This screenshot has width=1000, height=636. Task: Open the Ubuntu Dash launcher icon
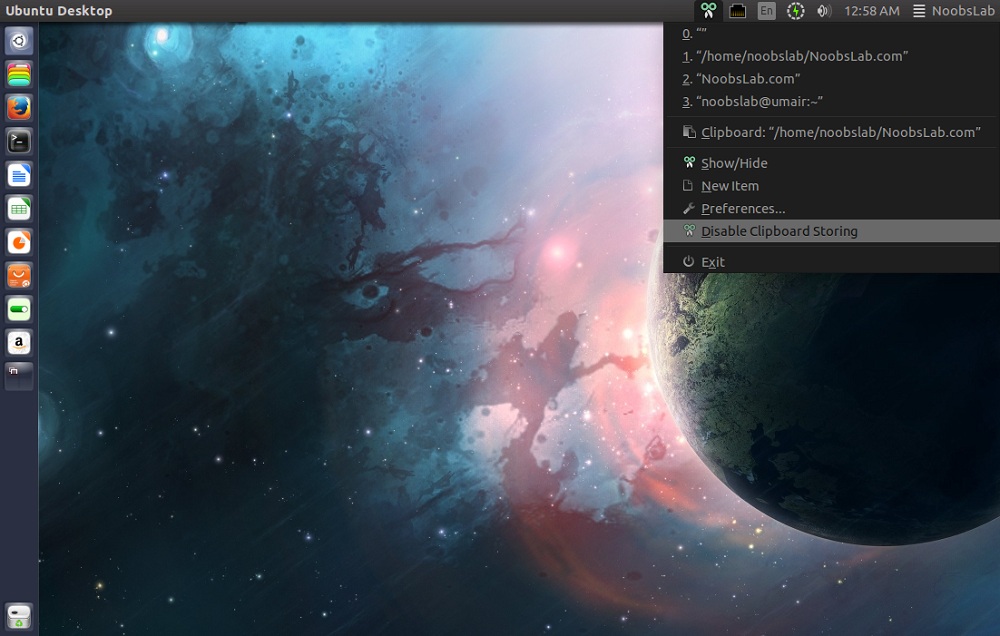coord(19,41)
